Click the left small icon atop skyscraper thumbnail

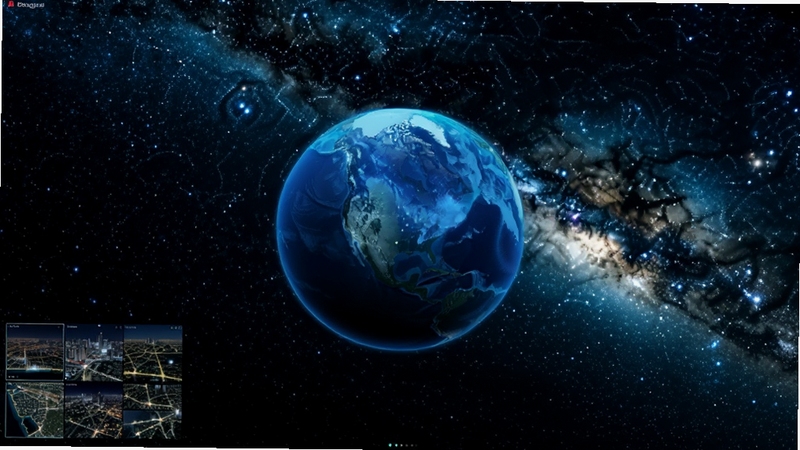point(116,327)
